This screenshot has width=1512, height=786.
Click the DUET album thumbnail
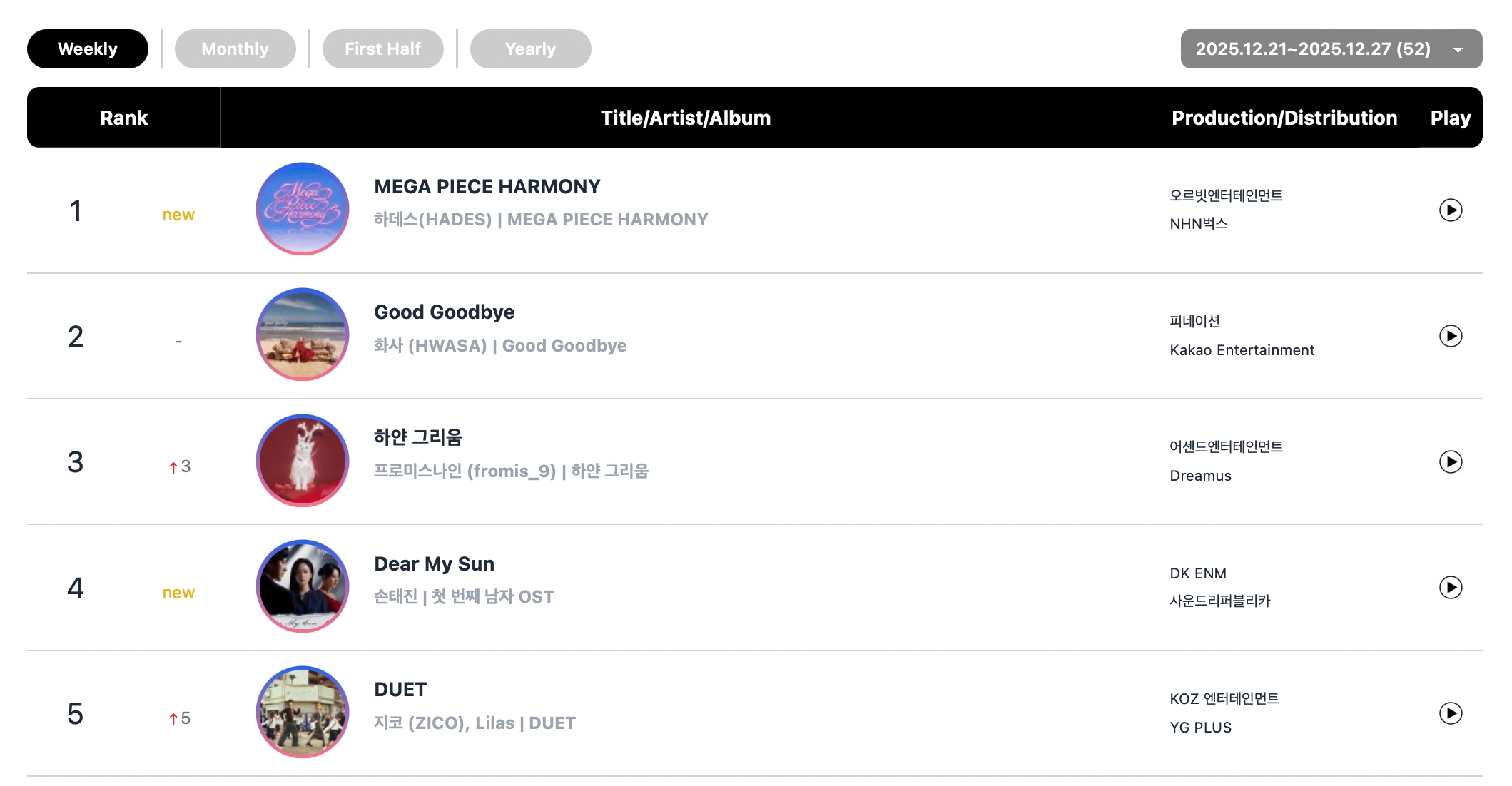click(x=303, y=712)
